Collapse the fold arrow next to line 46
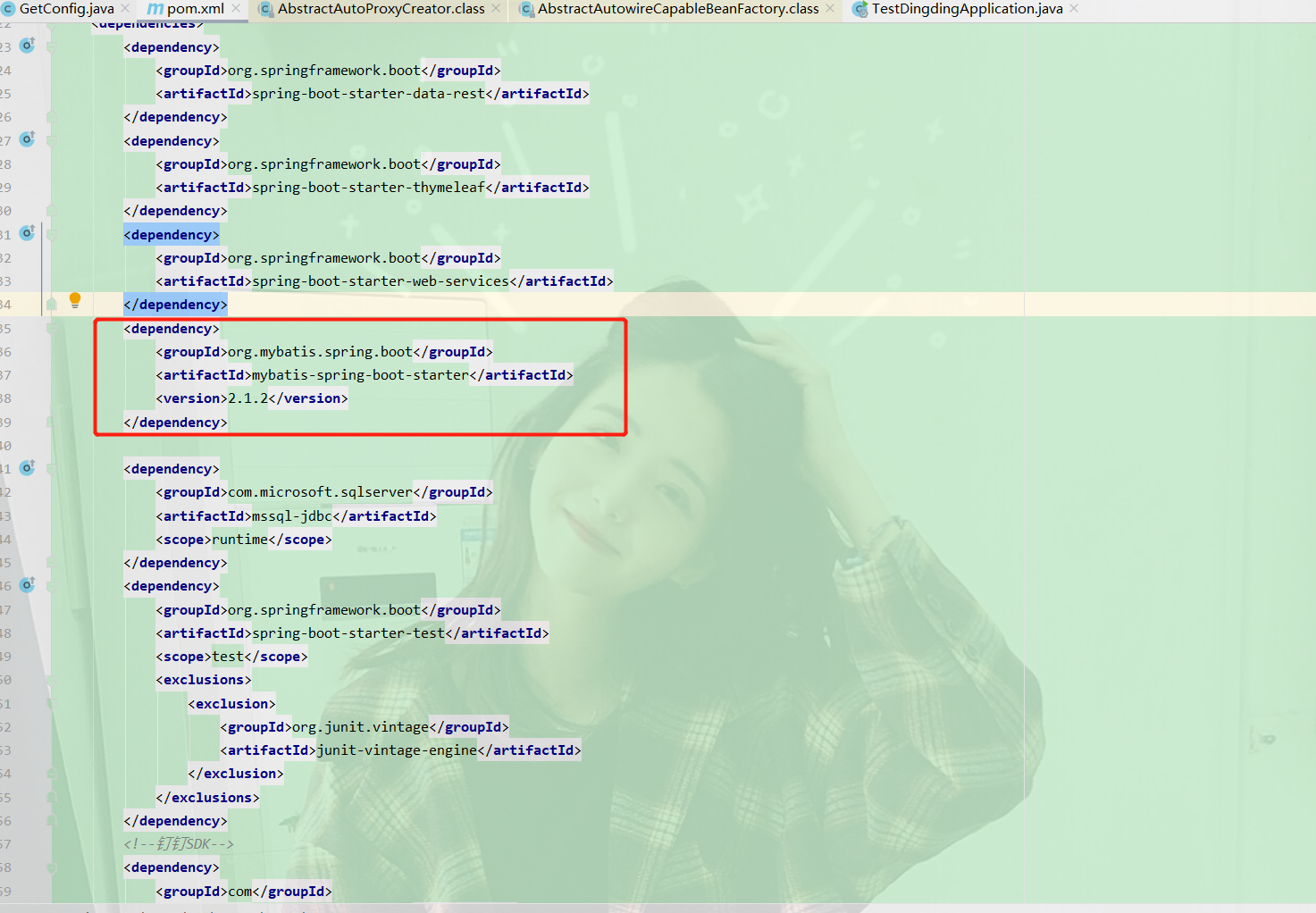1316x913 pixels. [51, 585]
